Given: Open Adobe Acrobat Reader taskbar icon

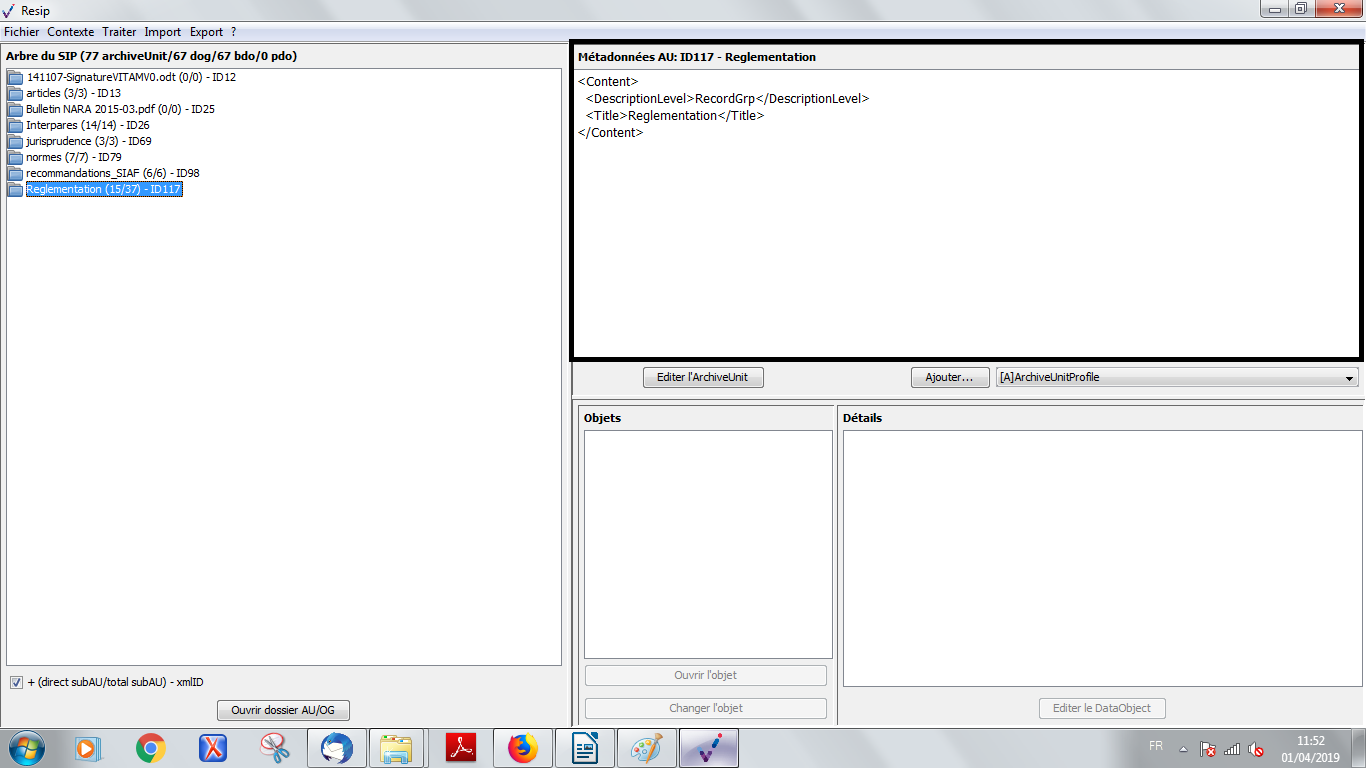Looking at the screenshot, I should click(x=460, y=747).
